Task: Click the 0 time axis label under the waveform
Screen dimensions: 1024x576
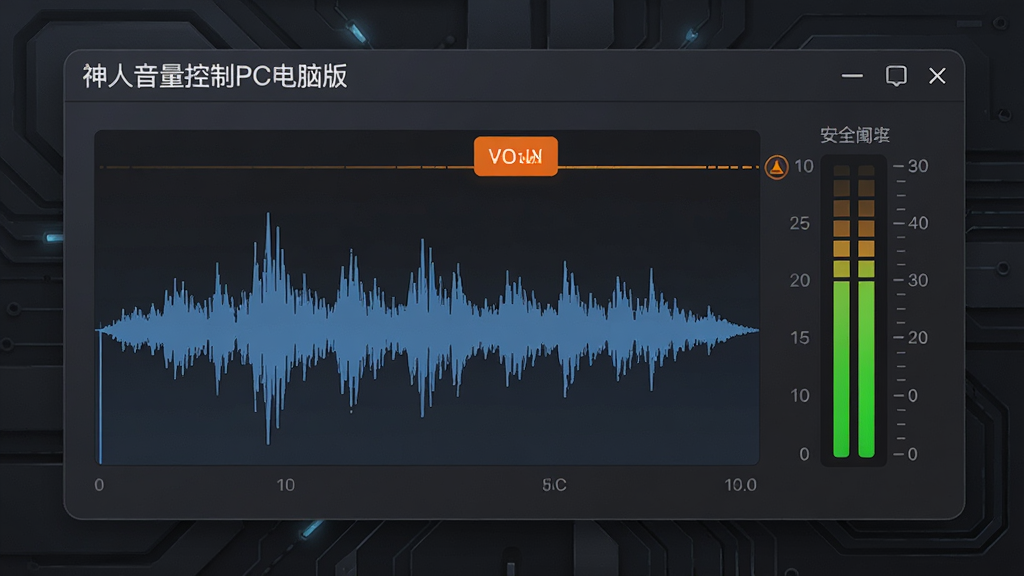Action: coord(99,485)
